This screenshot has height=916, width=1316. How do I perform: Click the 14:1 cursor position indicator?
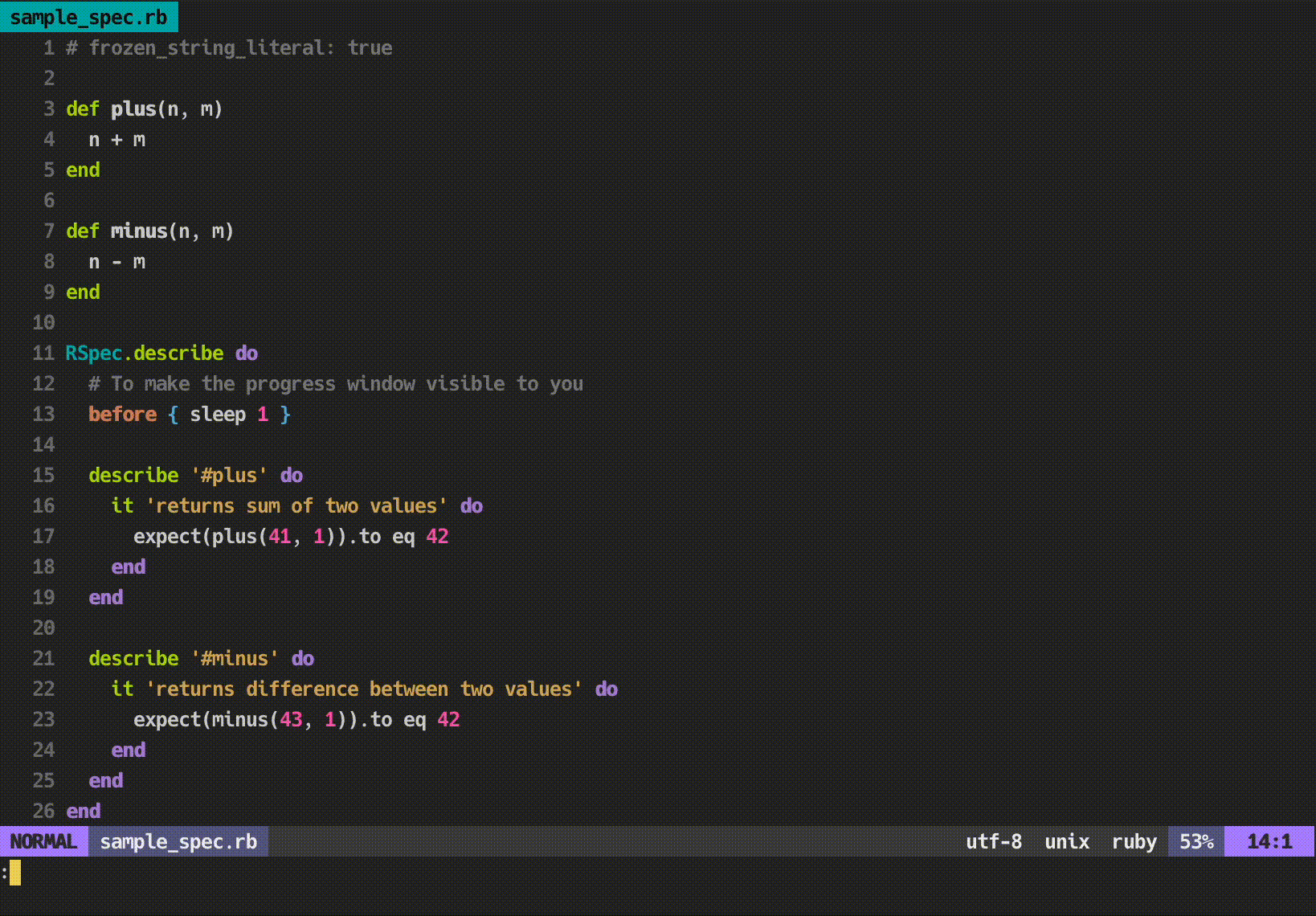(x=1269, y=841)
